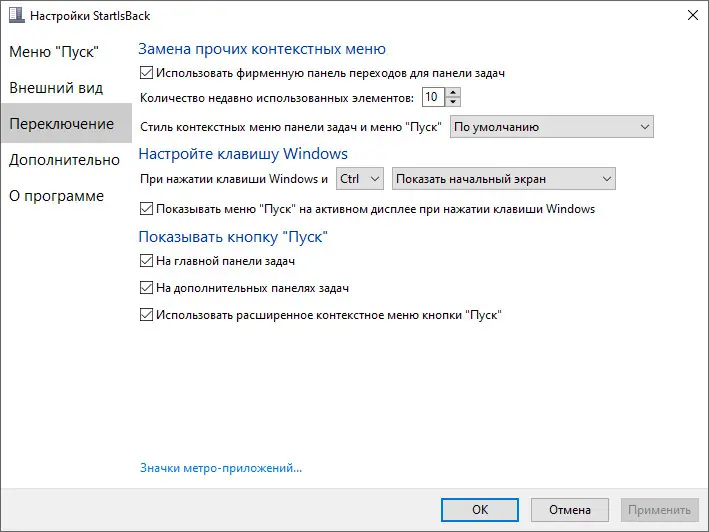
Task: Click the Показывать кнопку "Пуск" heading
Action: [233, 237]
